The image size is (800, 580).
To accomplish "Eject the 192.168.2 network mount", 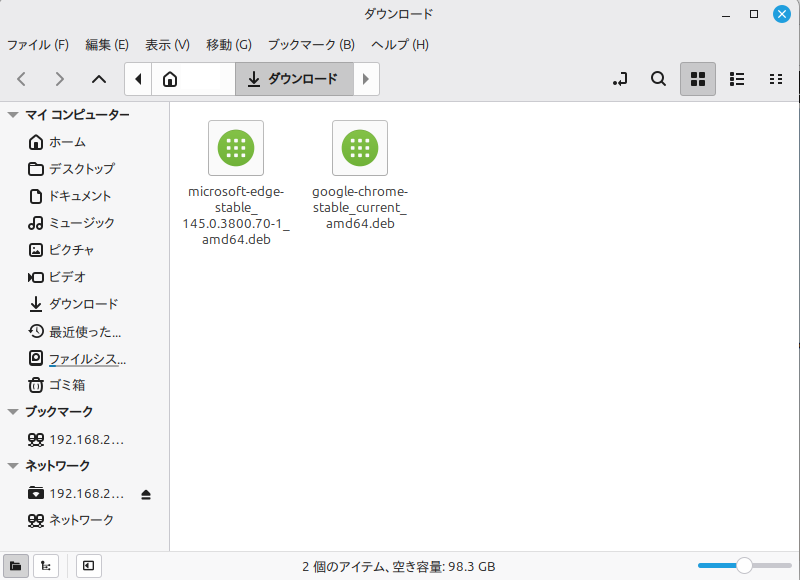I will [146, 494].
